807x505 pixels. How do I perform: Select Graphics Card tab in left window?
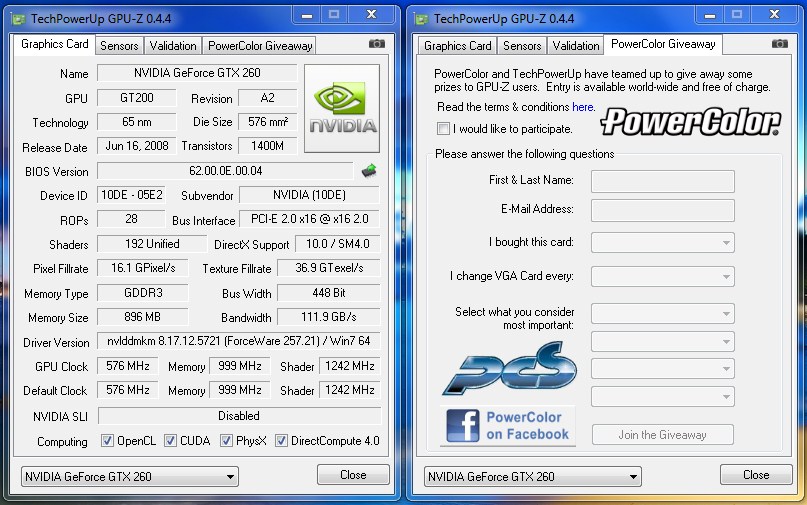click(x=55, y=44)
